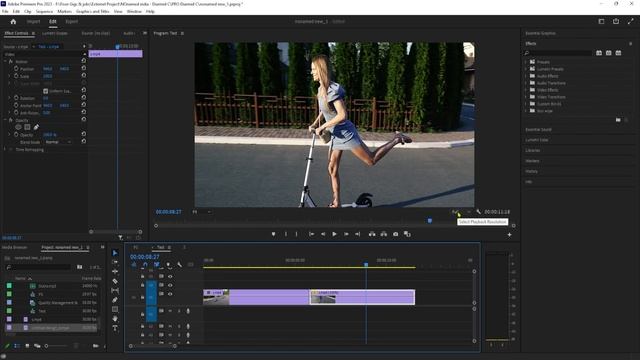Step back one frame
This screenshot has width=640, height=360.
click(323, 234)
